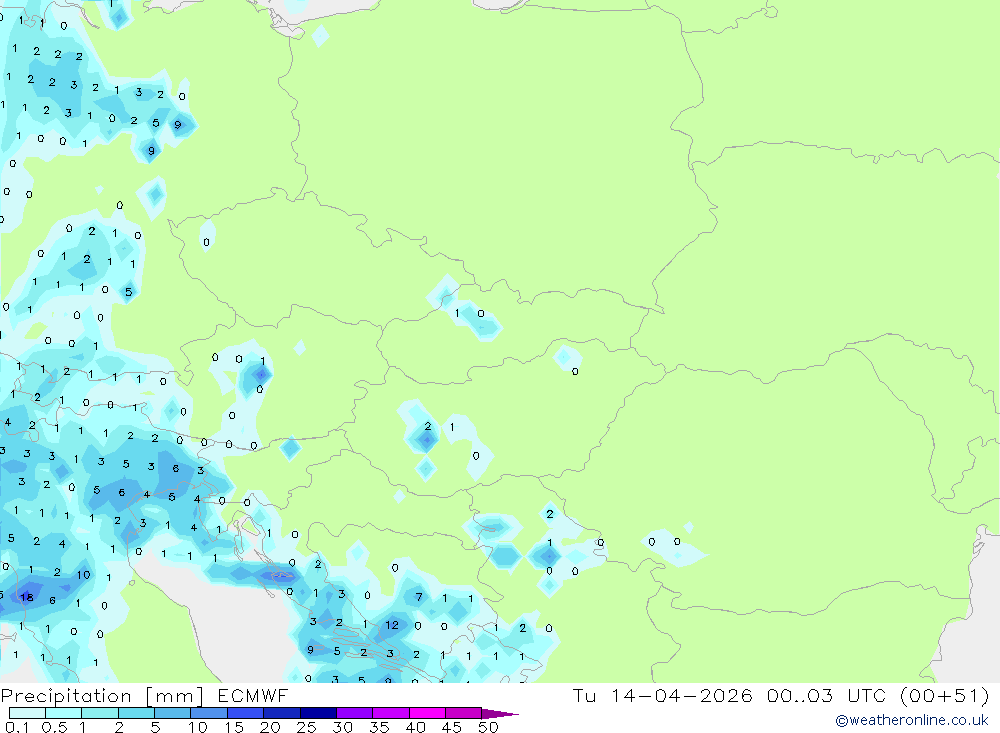The height and width of the screenshot is (733, 1000).
Task: Click the legend label '0.1'
Action: 17,727
